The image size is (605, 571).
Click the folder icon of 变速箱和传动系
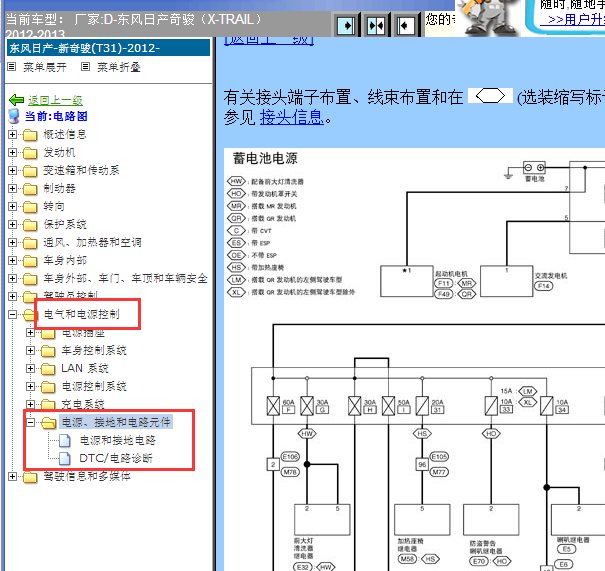30,171
